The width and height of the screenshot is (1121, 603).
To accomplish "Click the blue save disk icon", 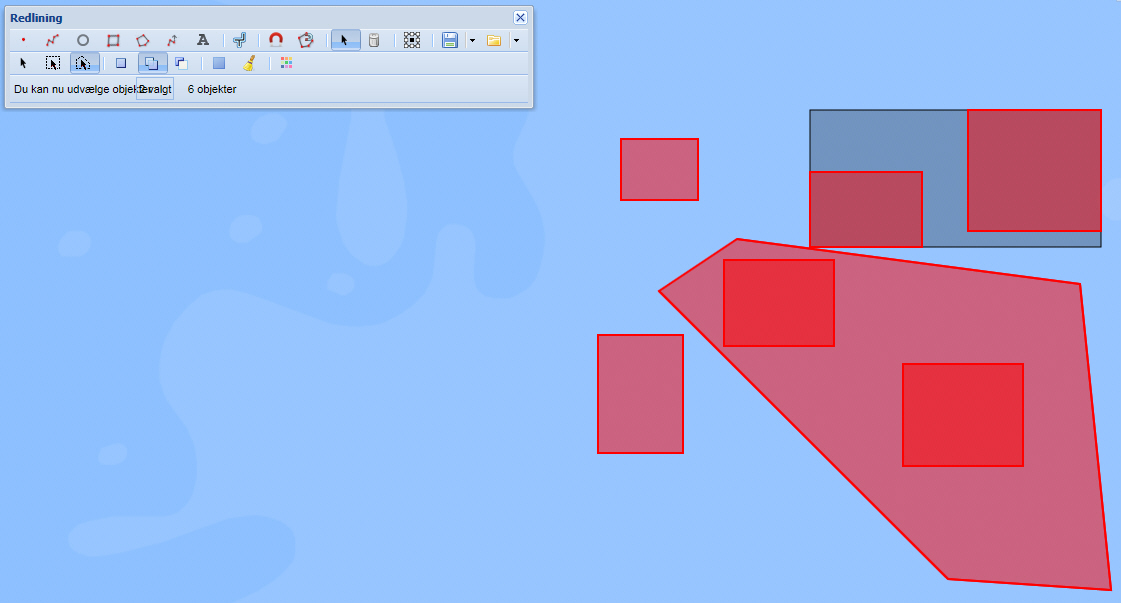I will (x=450, y=40).
